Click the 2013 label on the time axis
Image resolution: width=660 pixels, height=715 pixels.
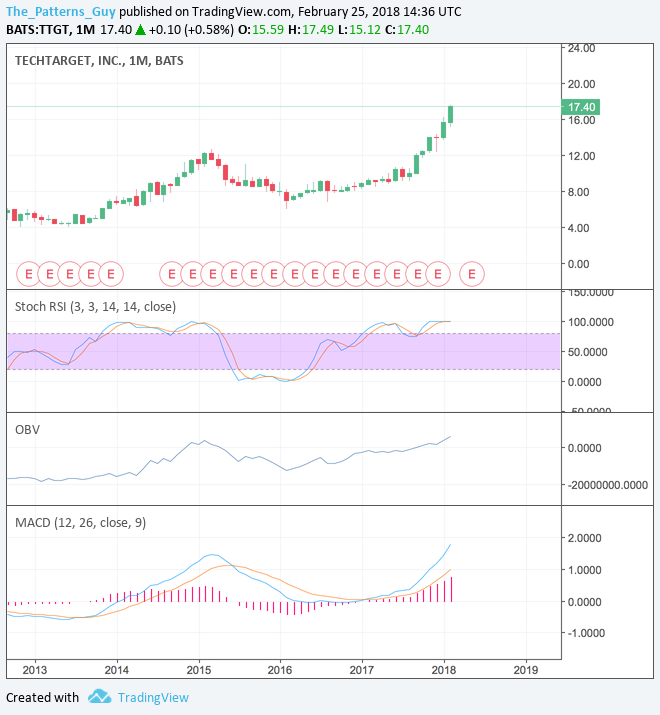click(x=35, y=670)
